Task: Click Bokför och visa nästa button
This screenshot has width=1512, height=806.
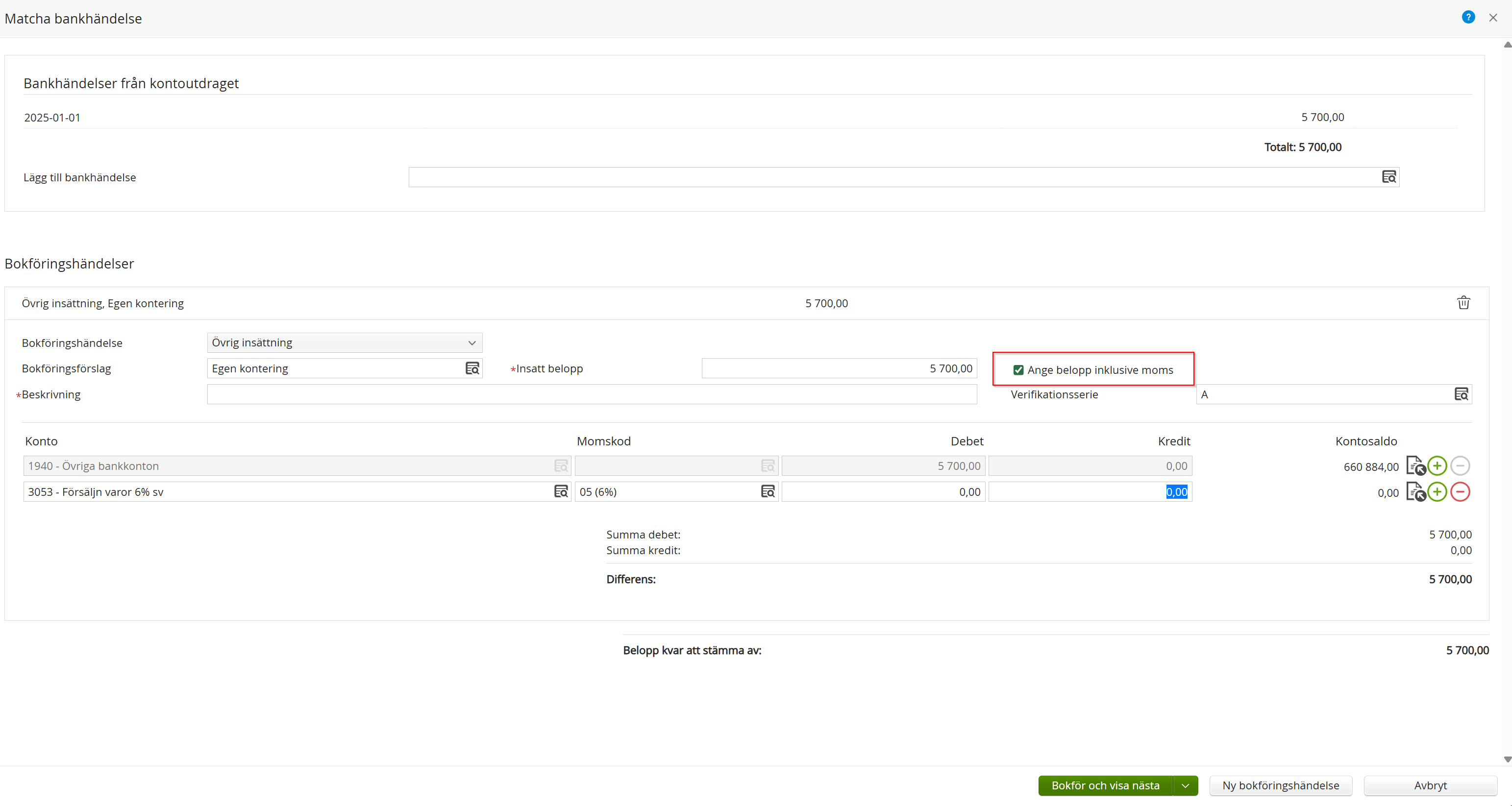Action: 1105,785
